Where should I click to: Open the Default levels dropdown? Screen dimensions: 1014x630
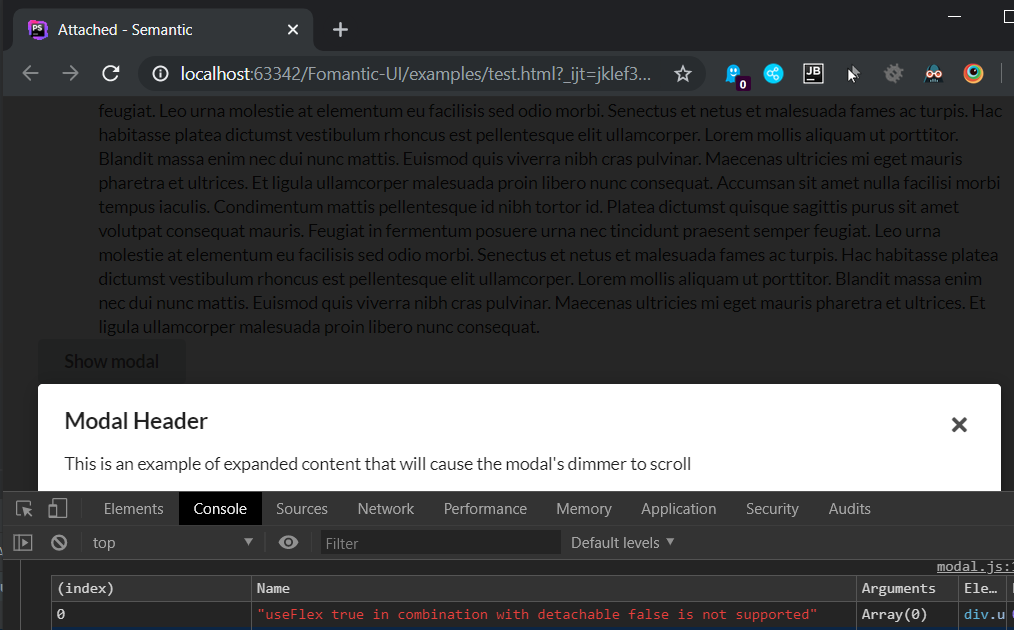tap(622, 543)
